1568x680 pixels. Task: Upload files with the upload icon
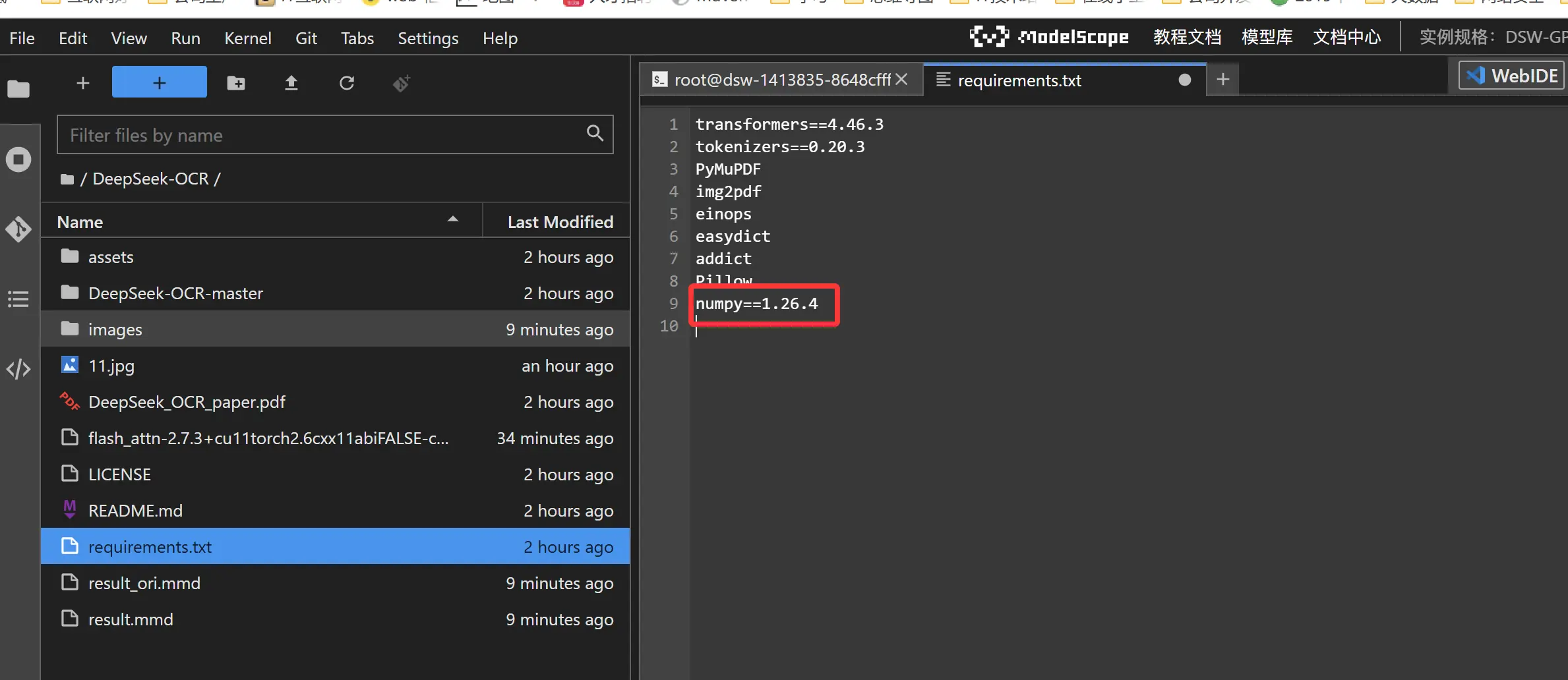291,83
